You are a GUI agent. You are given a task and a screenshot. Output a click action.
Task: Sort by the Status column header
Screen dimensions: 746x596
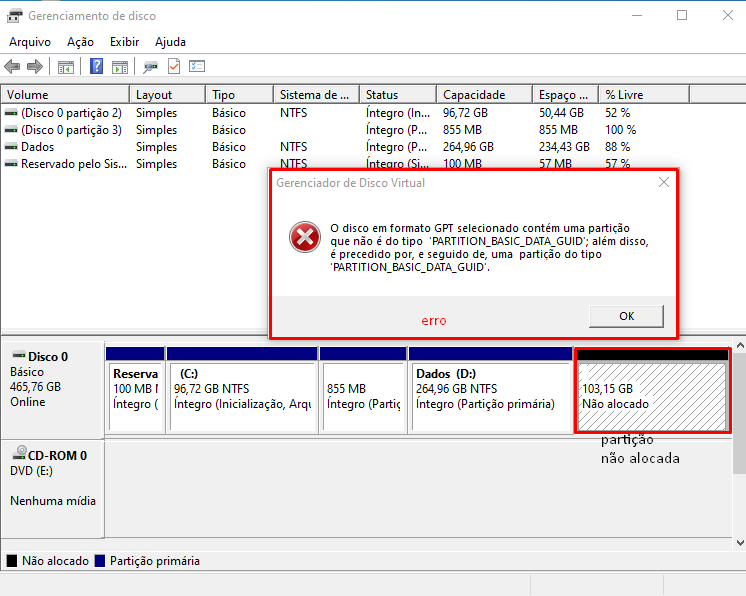(x=398, y=95)
